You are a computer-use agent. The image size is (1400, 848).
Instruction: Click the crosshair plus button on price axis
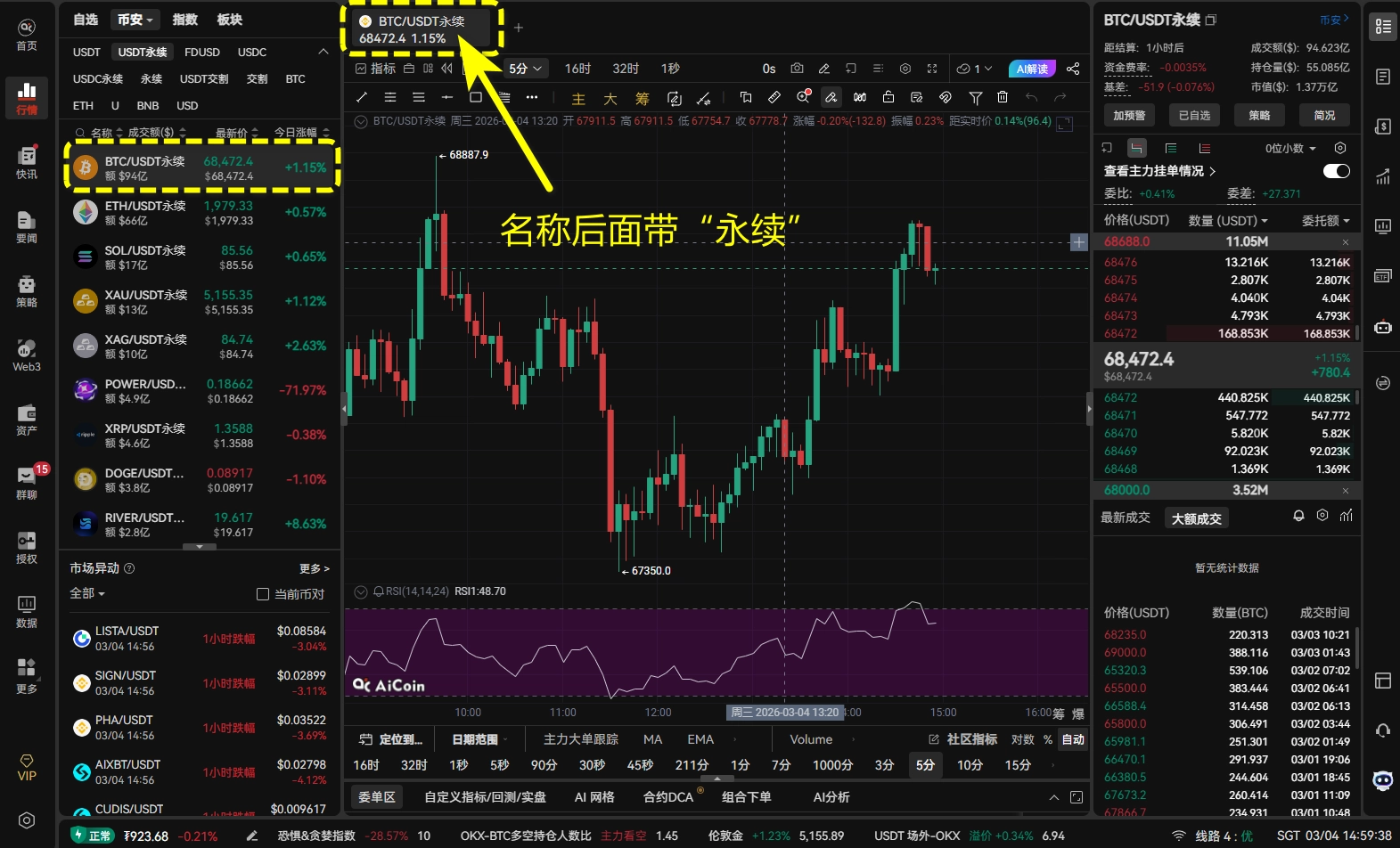(x=1078, y=242)
